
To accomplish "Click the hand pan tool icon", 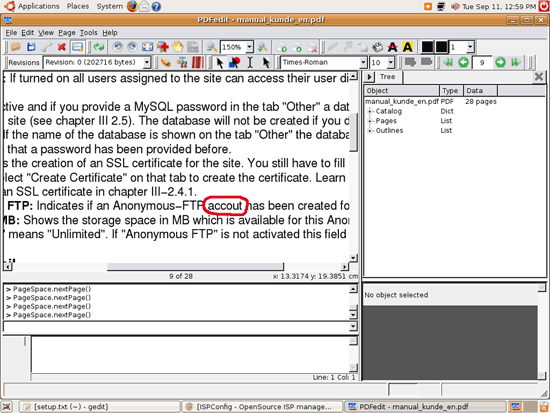I will pos(178,47).
